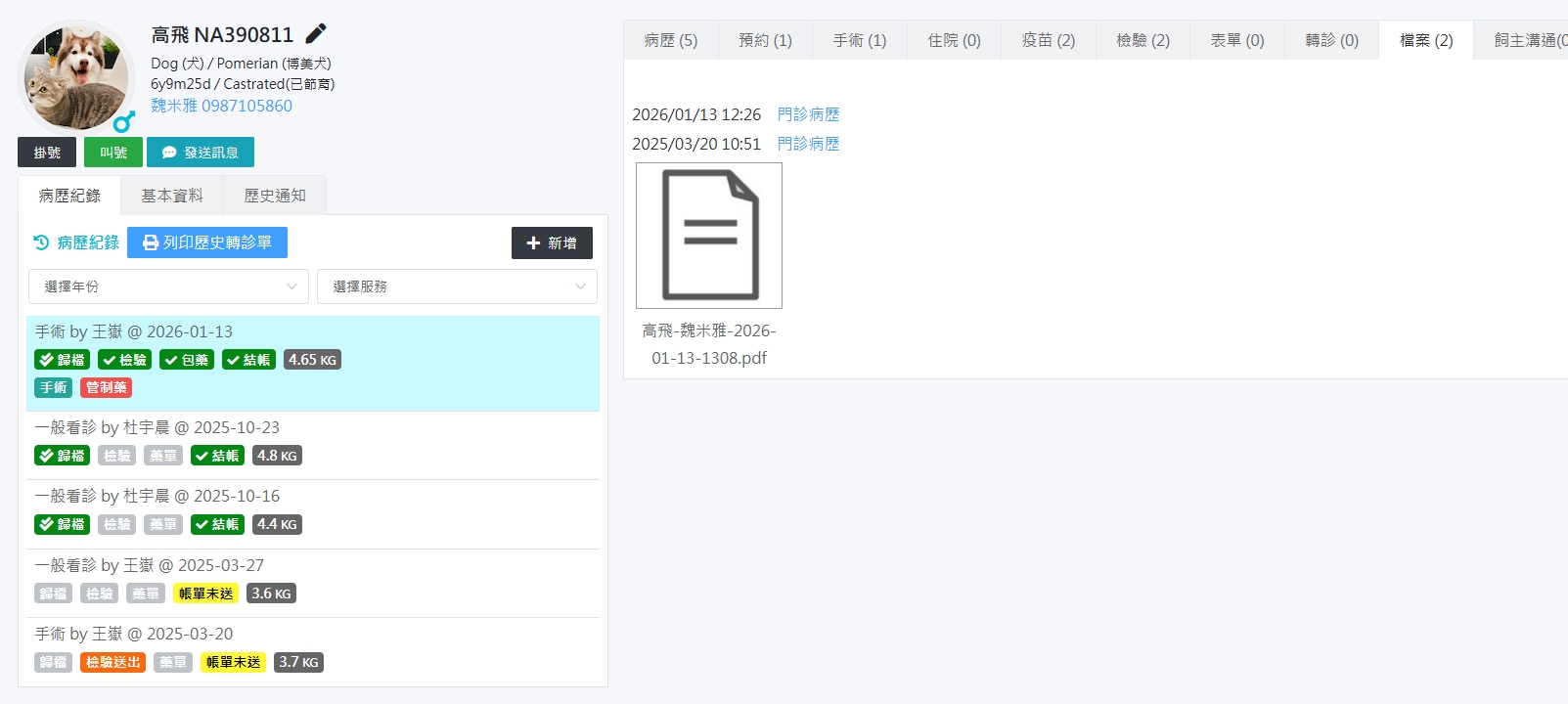This screenshot has height=704, width=1568.
Task: Switch to the 基本資料 tab
Action: [172, 196]
